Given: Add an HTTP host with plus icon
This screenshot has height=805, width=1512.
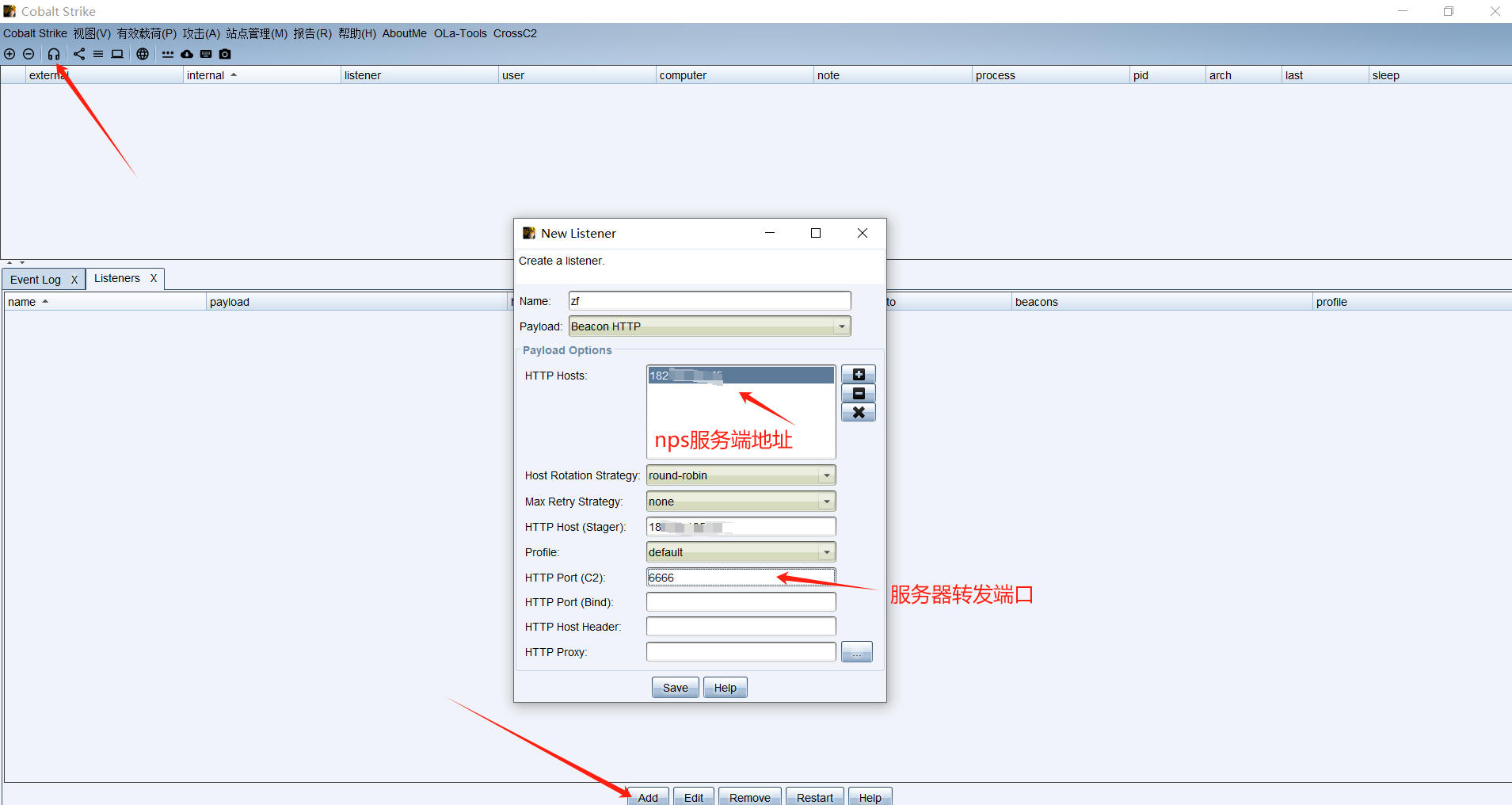Looking at the screenshot, I should coord(859,374).
